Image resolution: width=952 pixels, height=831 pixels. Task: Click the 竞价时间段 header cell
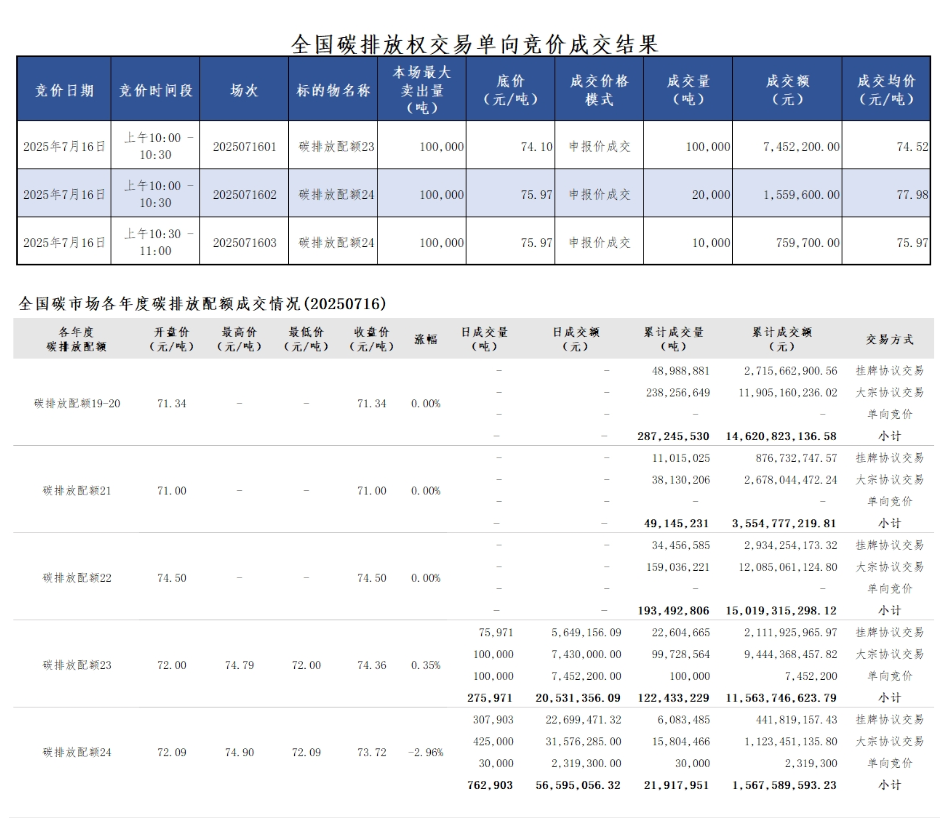click(156, 90)
